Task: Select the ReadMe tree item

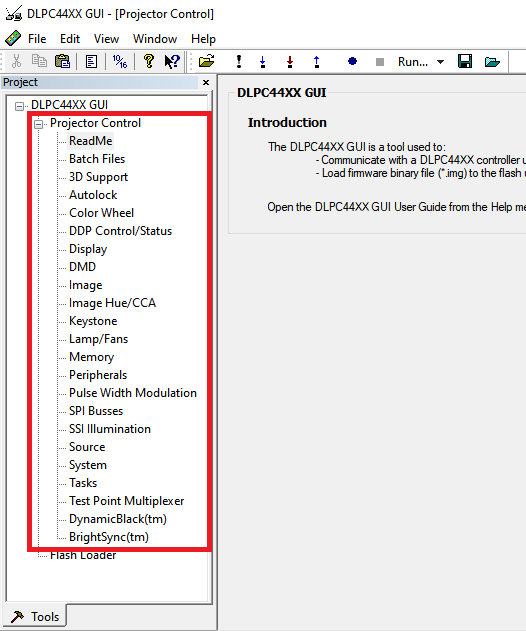Action: (x=91, y=141)
